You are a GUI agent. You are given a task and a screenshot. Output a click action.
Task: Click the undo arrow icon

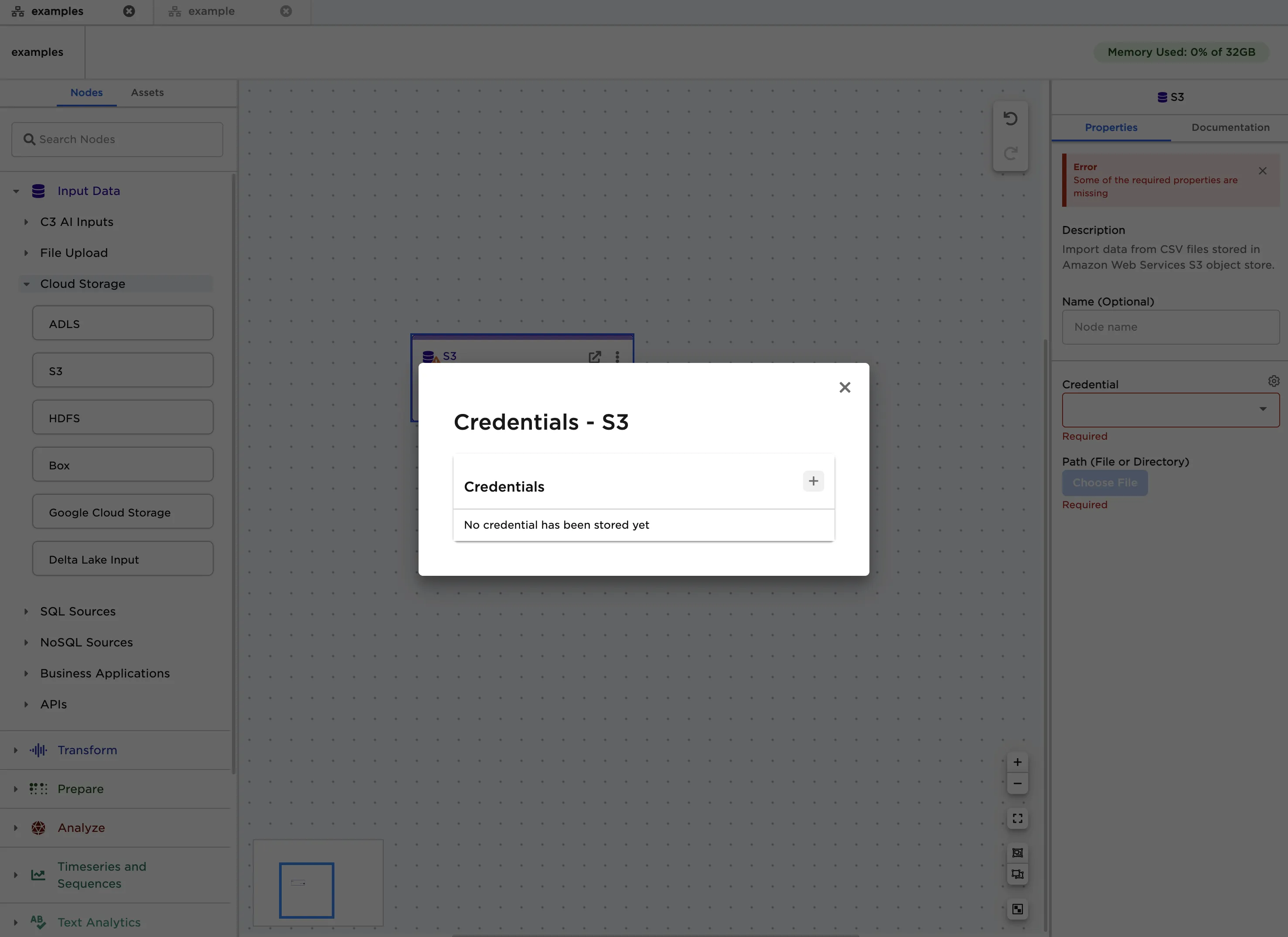tap(1010, 119)
